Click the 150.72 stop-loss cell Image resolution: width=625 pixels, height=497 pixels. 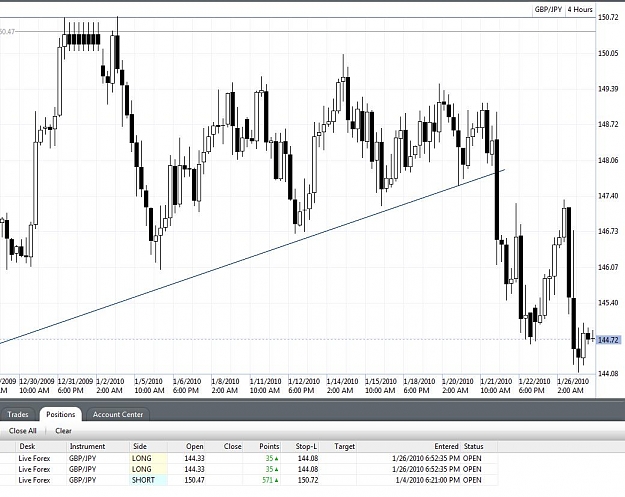tap(308, 480)
